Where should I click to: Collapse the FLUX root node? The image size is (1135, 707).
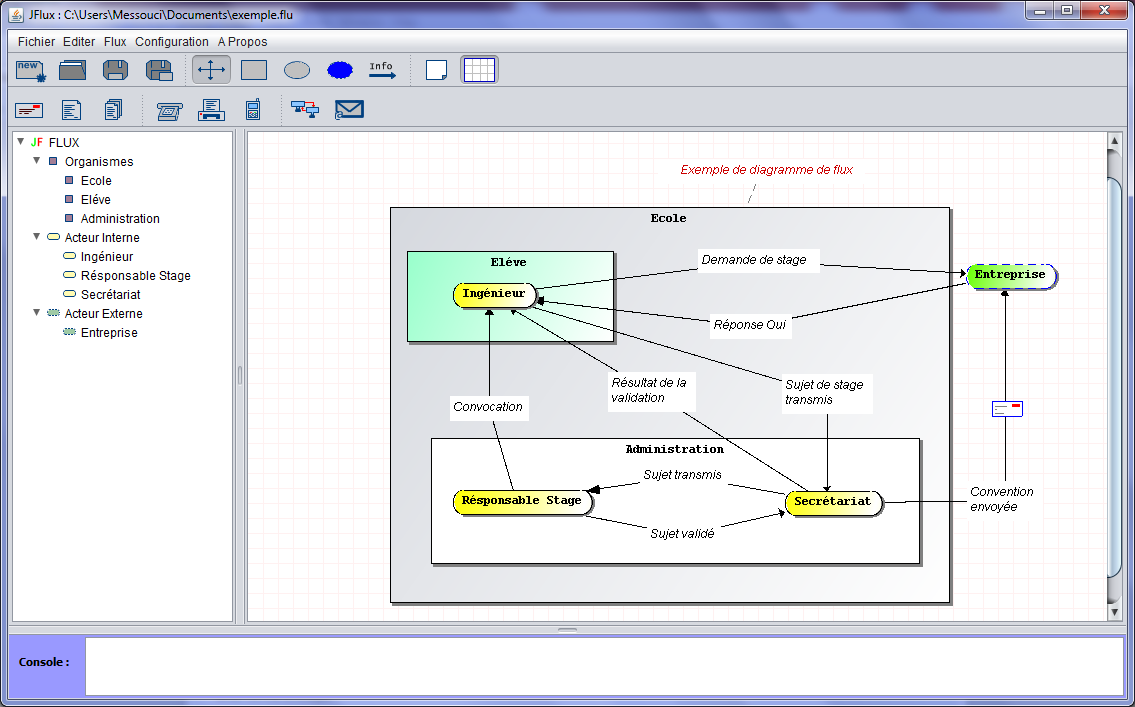coord(21,142)
